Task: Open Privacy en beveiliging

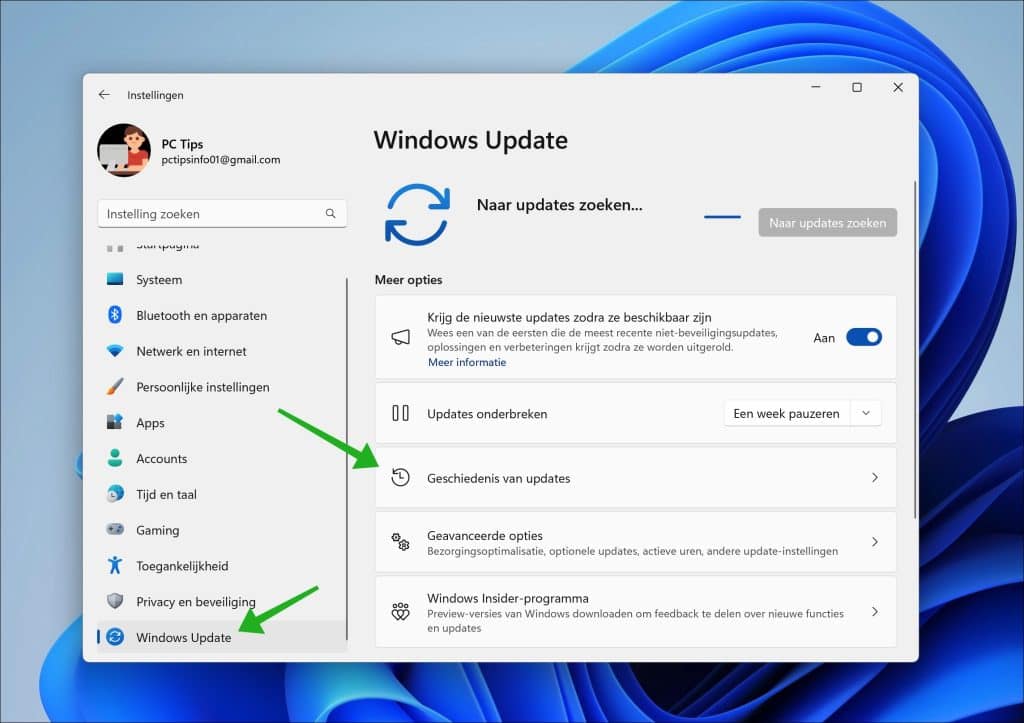Action: pyautogui.click(x=221, y=602)
